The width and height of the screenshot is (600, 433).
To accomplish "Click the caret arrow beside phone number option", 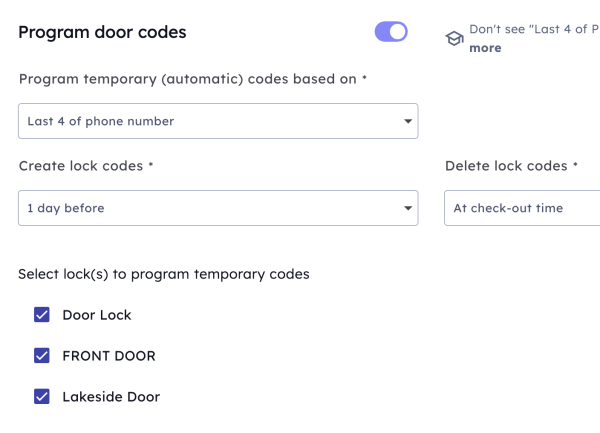I will [408, 122].
